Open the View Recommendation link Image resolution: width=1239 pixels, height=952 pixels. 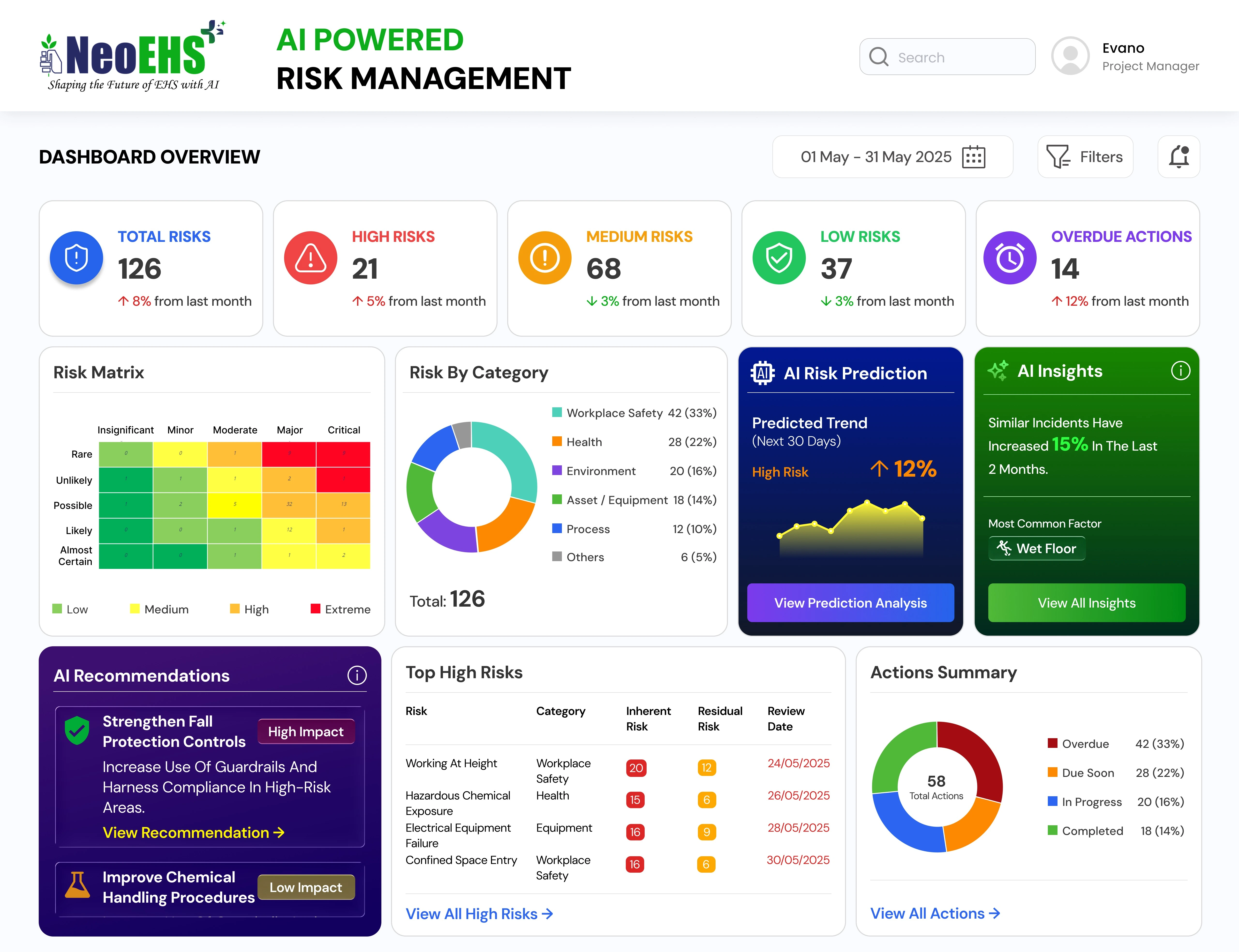[194, 833]
